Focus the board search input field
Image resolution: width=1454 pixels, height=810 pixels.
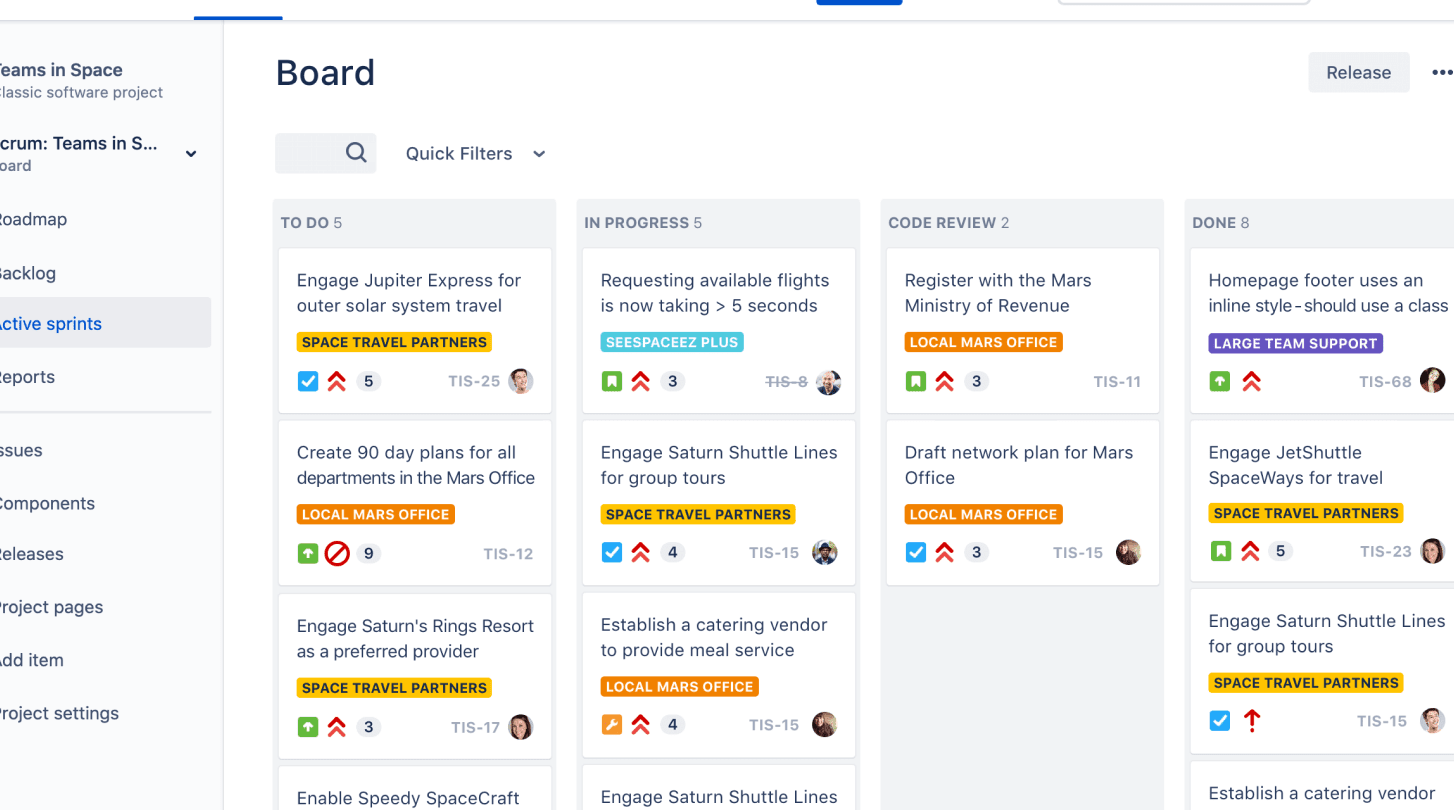326,153
